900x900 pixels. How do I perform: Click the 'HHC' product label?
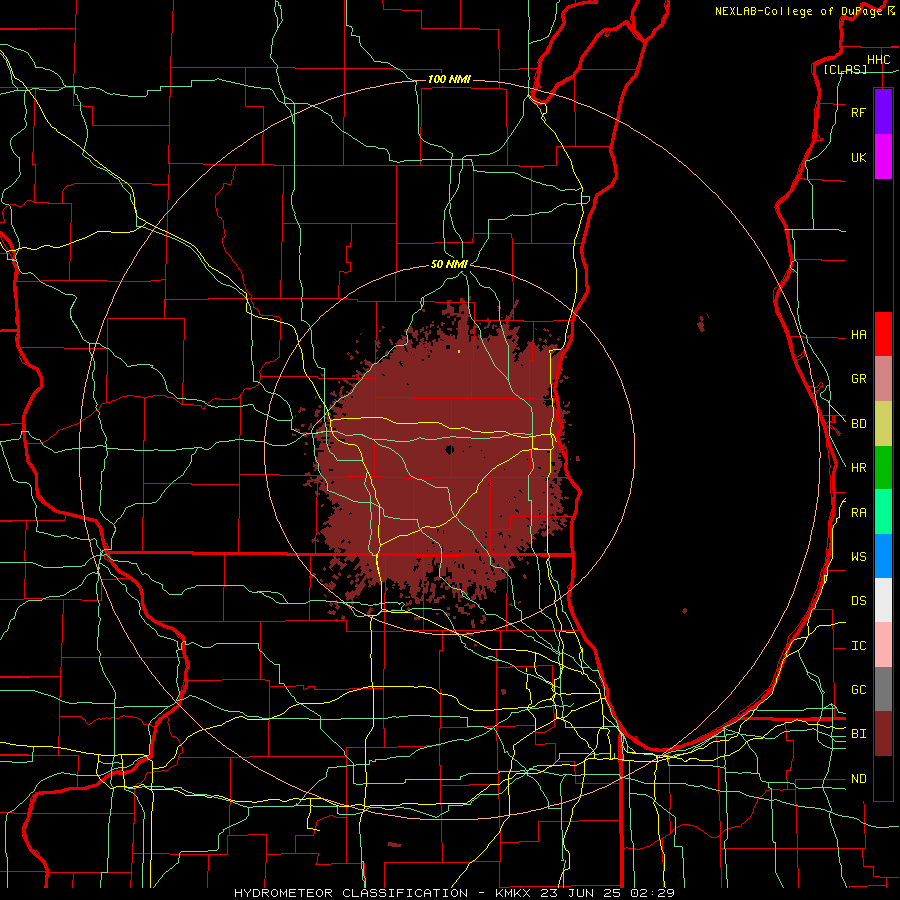coord(878,60)
